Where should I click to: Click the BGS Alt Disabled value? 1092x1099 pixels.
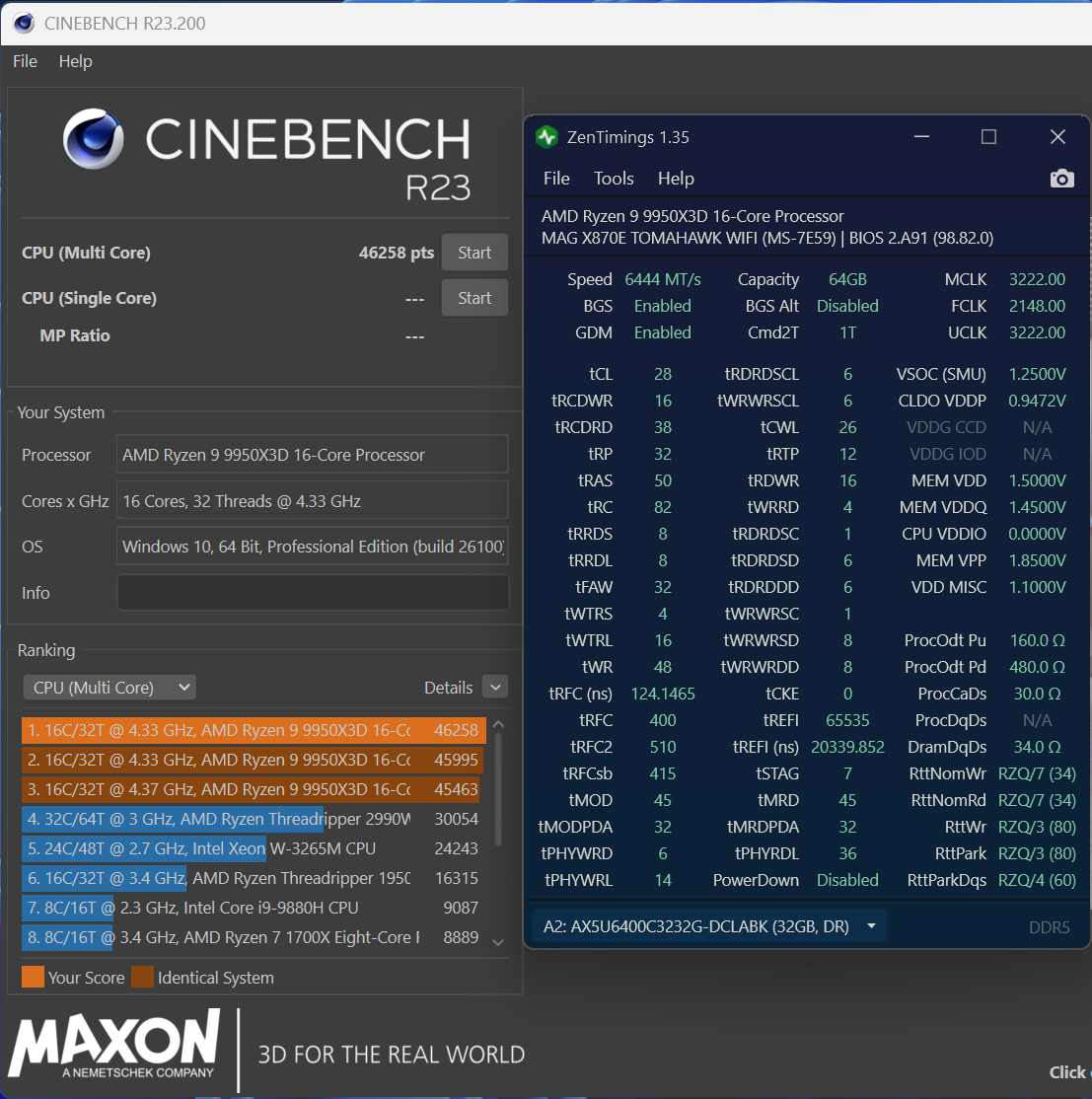click(847, 306)
